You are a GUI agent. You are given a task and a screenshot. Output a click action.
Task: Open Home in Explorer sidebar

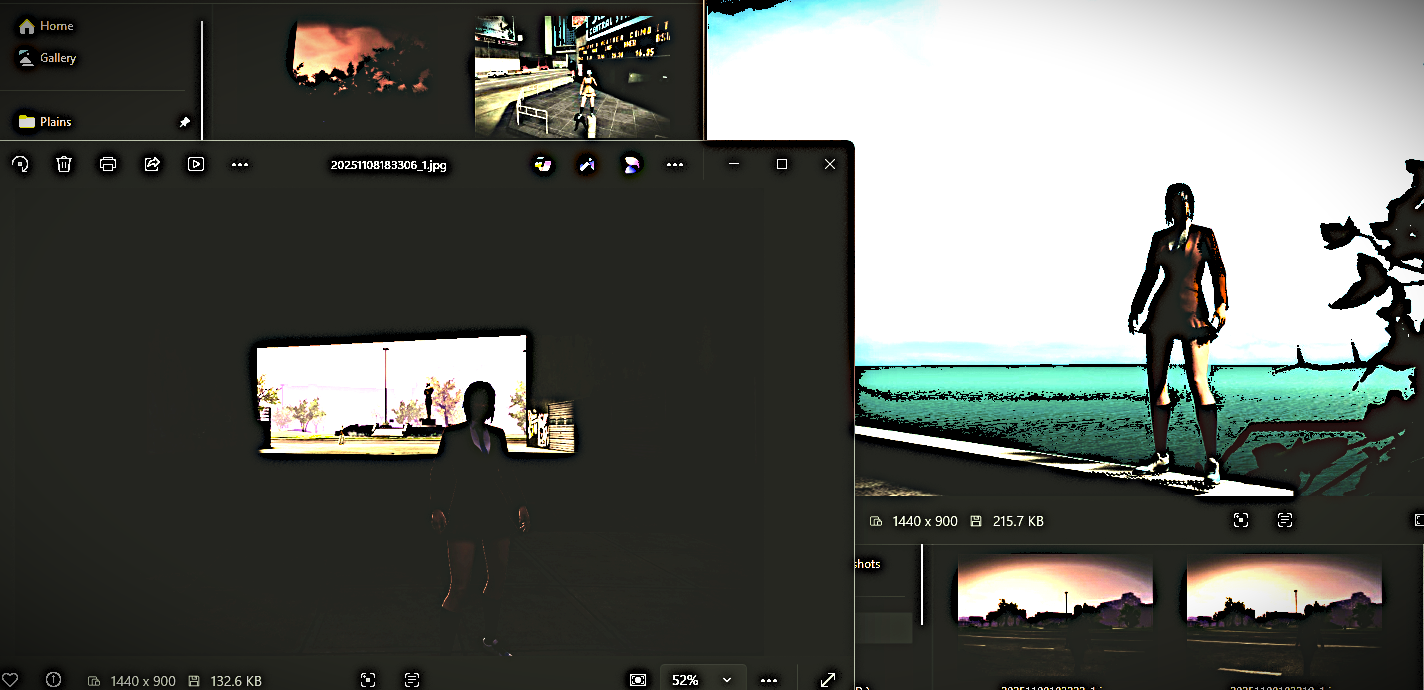[x=46, y=26]
